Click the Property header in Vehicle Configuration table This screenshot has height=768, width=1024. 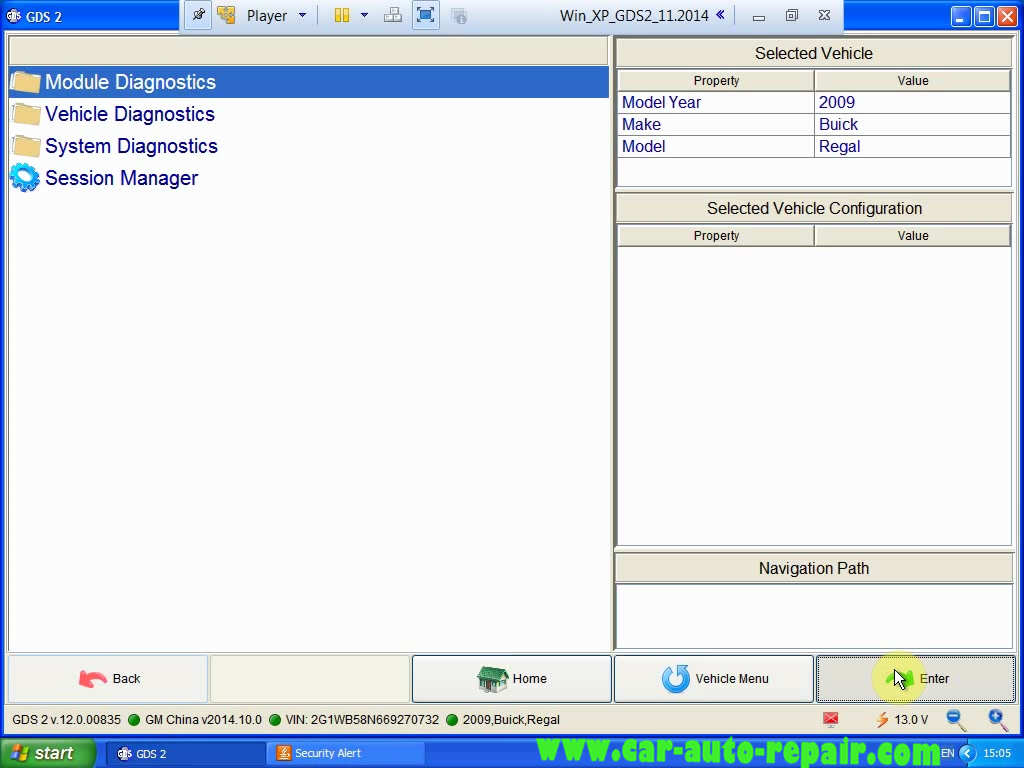716,236
